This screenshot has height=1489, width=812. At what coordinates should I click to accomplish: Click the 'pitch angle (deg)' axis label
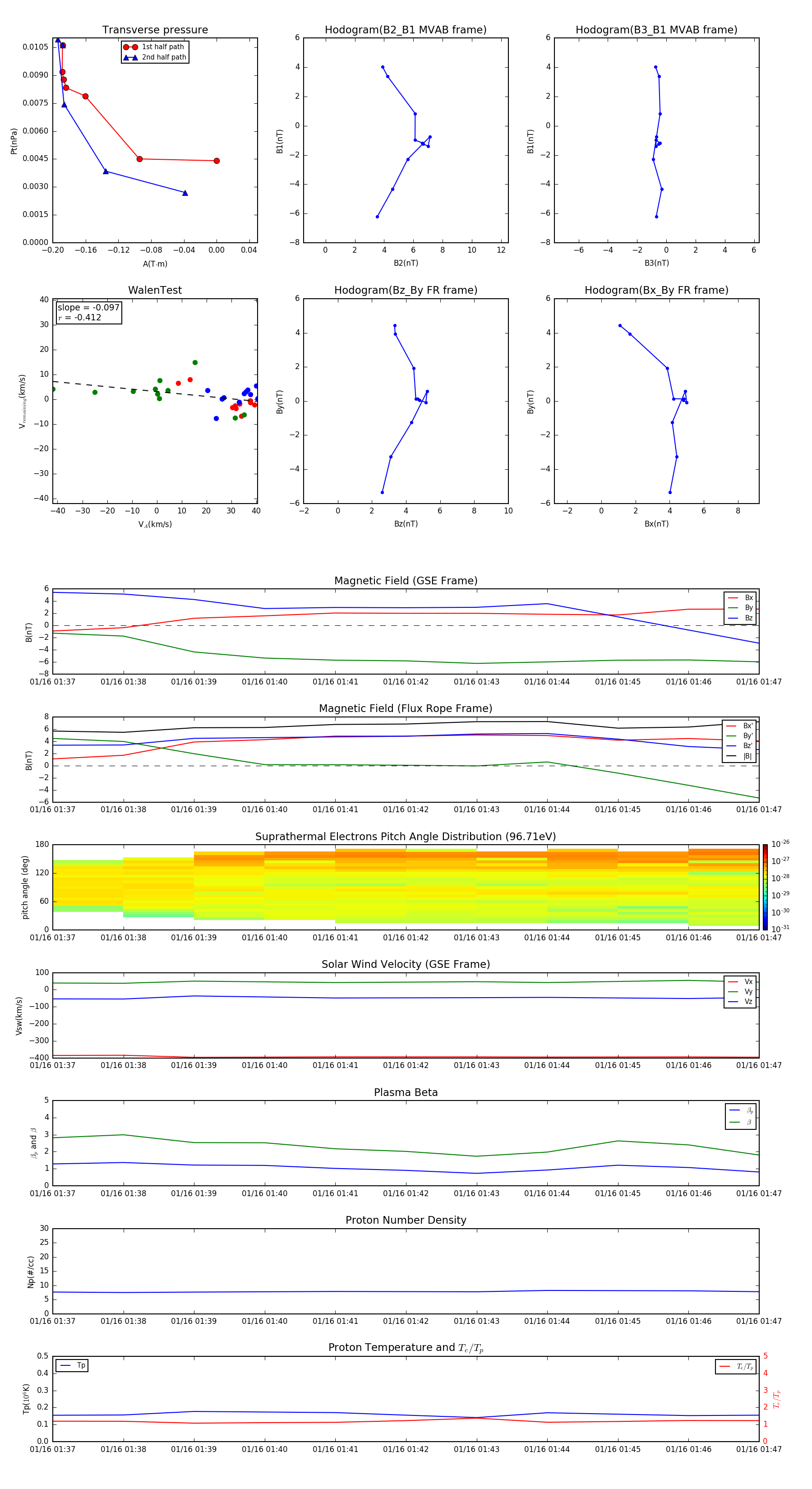(25, 887)
